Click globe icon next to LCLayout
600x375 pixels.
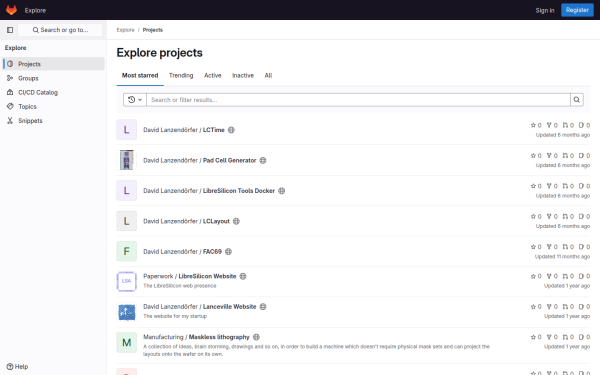[x=236, y=221]
